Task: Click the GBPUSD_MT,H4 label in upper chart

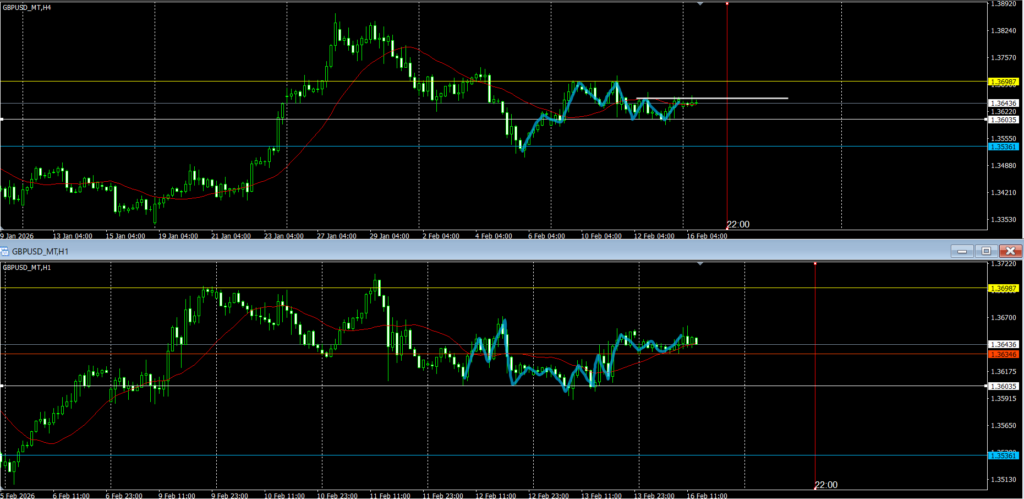Action: [28, 6]
